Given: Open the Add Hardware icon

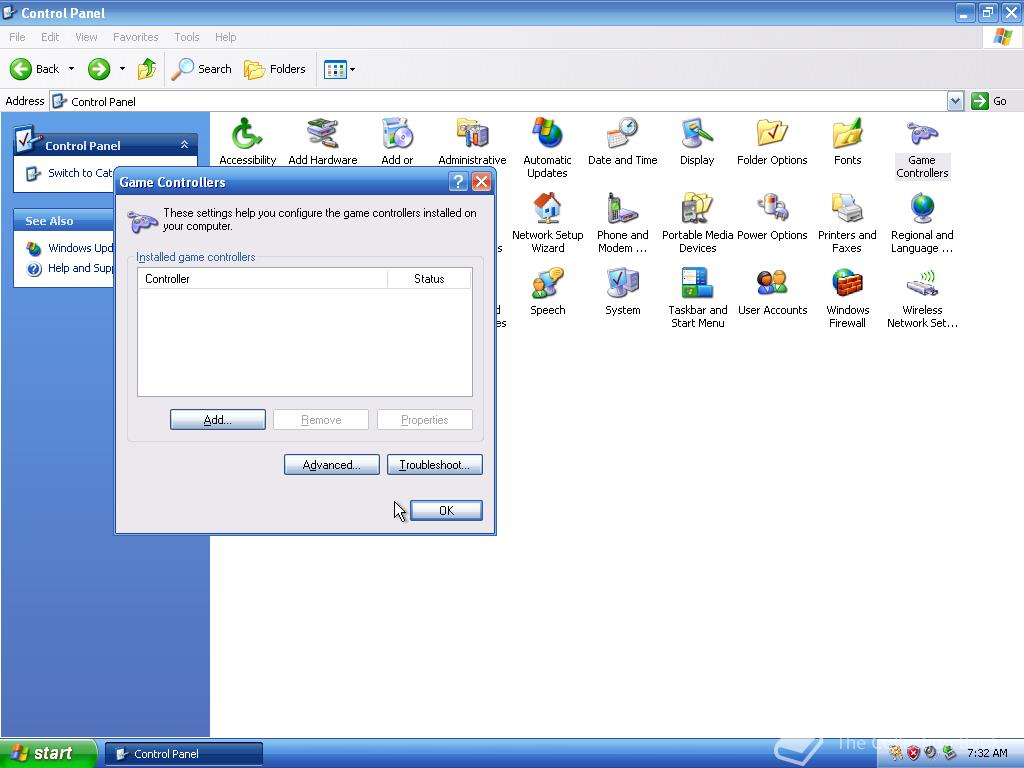Looking at the screenshot, I should click(323, 140).
